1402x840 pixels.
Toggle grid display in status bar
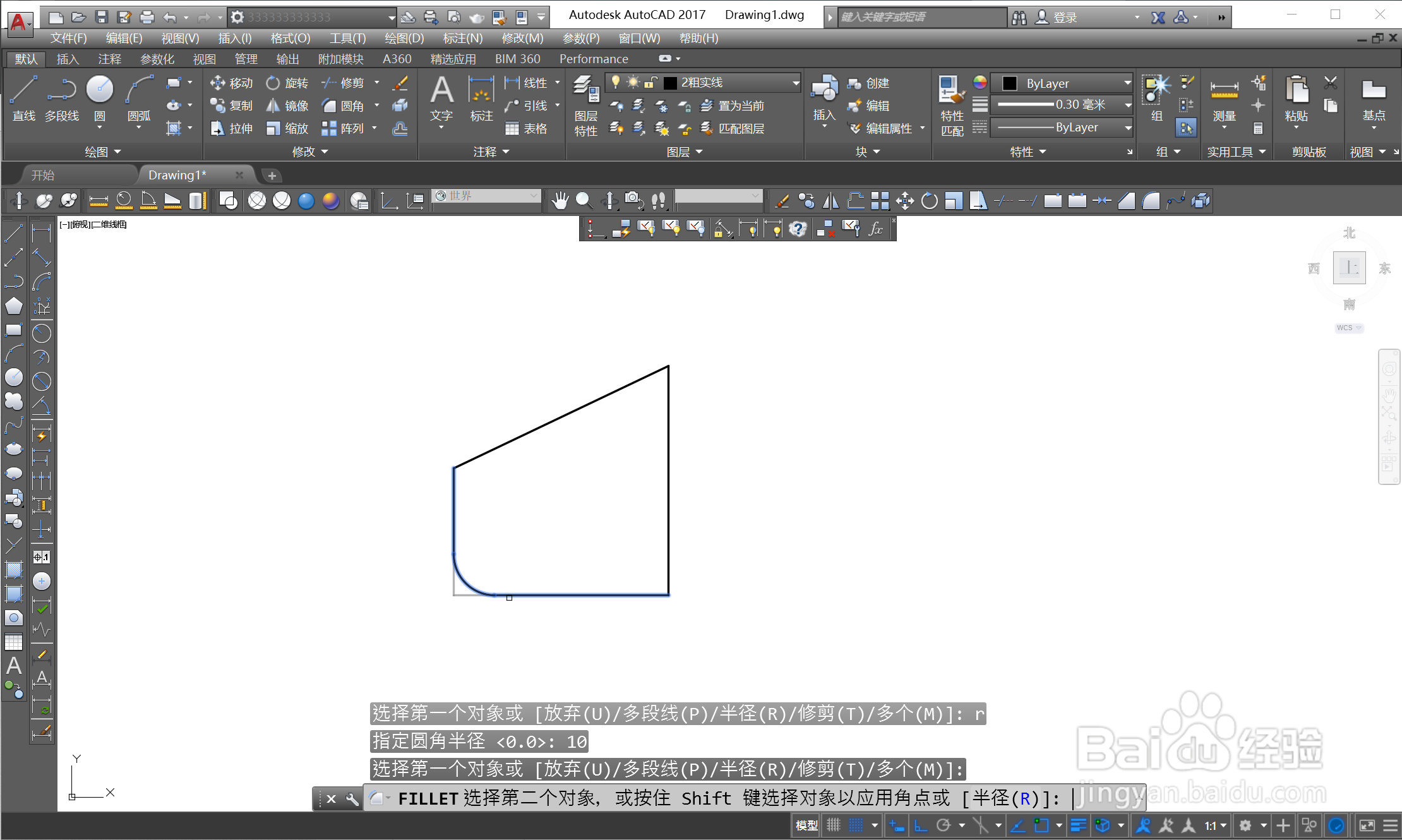[834, 825]
